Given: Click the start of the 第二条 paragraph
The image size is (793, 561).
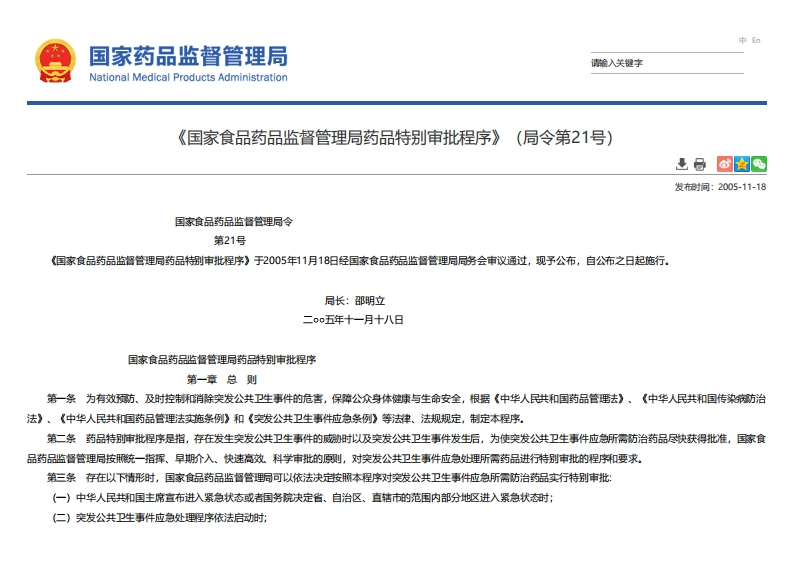Looking at the screenshot, I should pyautogui.click(x=62, y=438).
